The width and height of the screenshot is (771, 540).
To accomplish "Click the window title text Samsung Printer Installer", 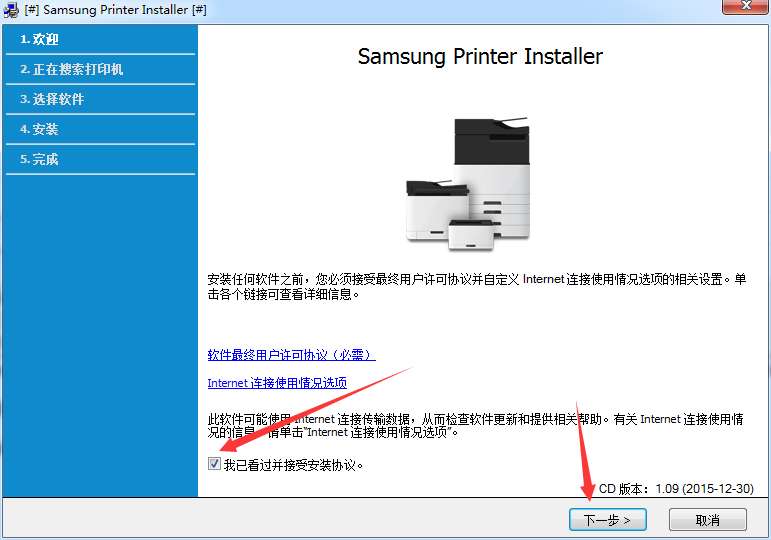I will pyautogui.click(x=116, y=10).
